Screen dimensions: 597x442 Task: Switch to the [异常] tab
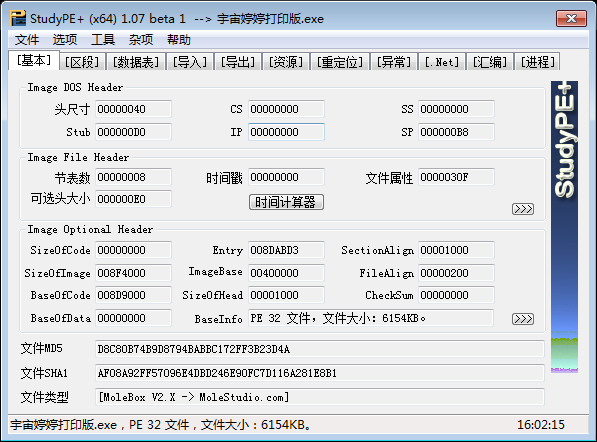tap(394, 62)
